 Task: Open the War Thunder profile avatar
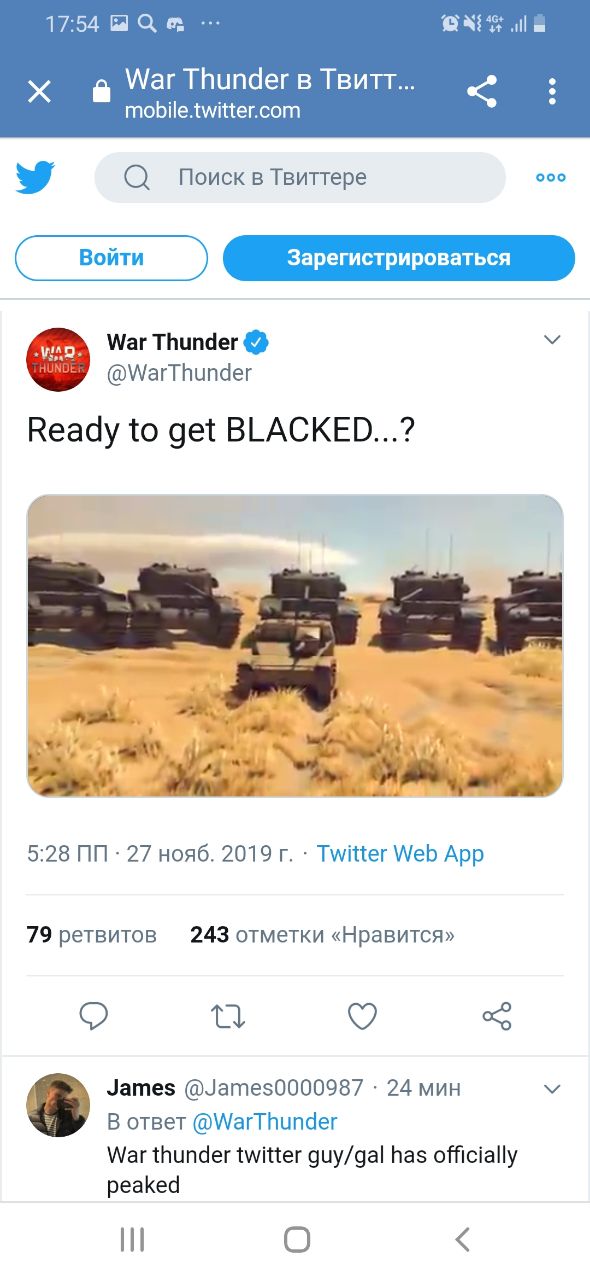[x=58, y=359]
